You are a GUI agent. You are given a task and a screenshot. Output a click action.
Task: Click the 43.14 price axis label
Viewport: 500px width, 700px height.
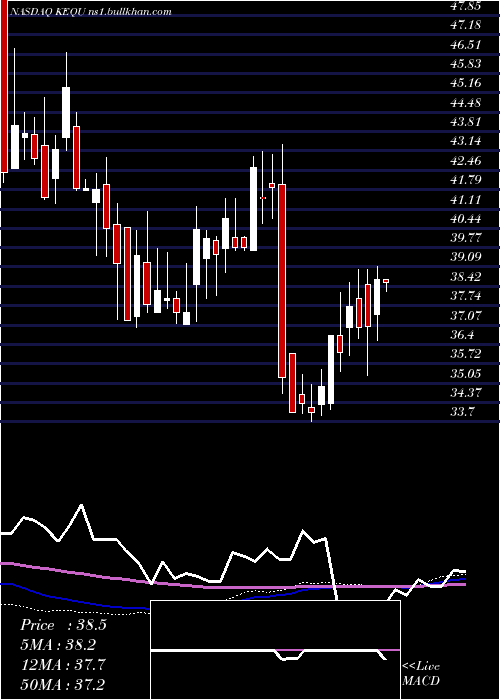[467, 141]
